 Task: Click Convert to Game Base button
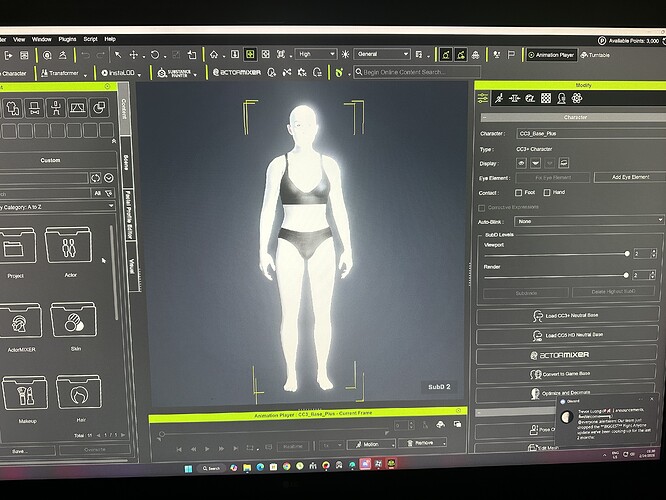566,374
